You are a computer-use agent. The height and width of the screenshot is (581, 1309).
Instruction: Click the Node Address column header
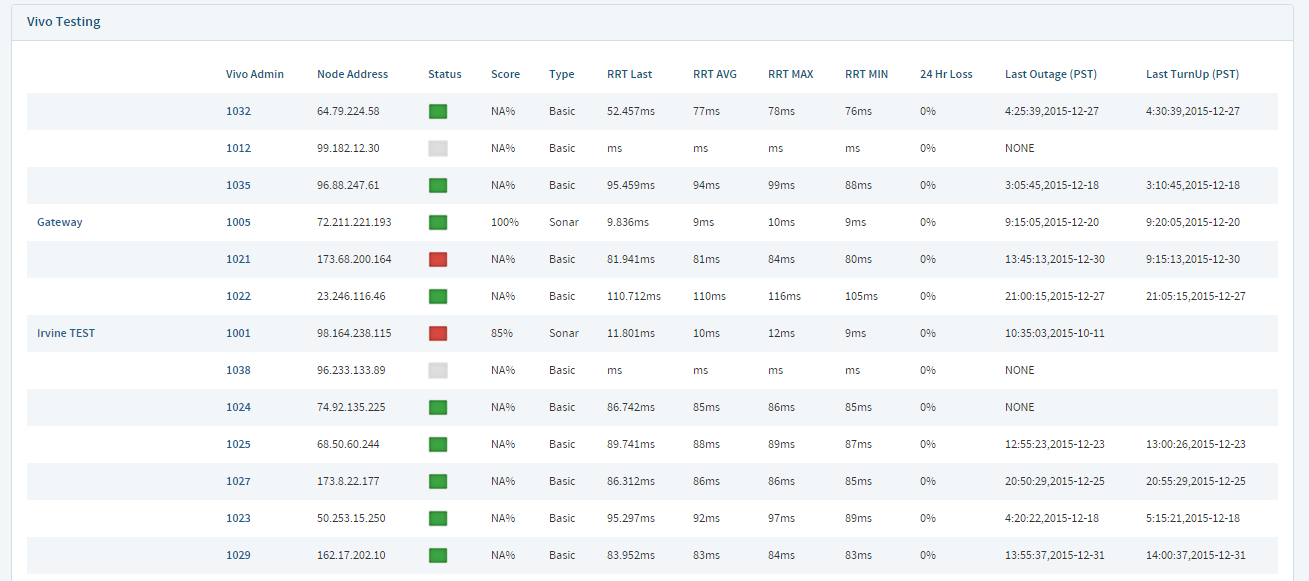(x=352, y=74)
